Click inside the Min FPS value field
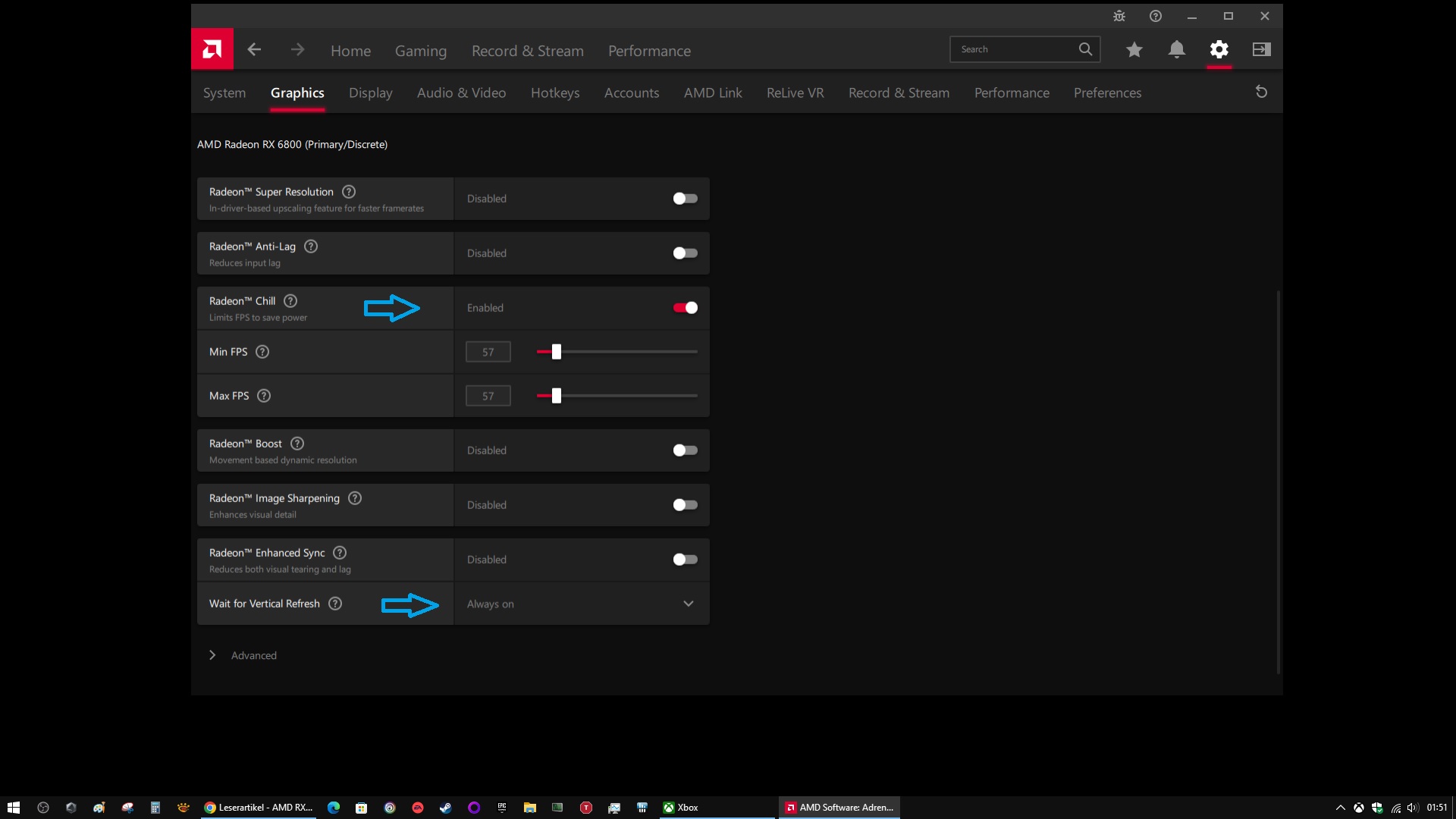 coord(488,351)
